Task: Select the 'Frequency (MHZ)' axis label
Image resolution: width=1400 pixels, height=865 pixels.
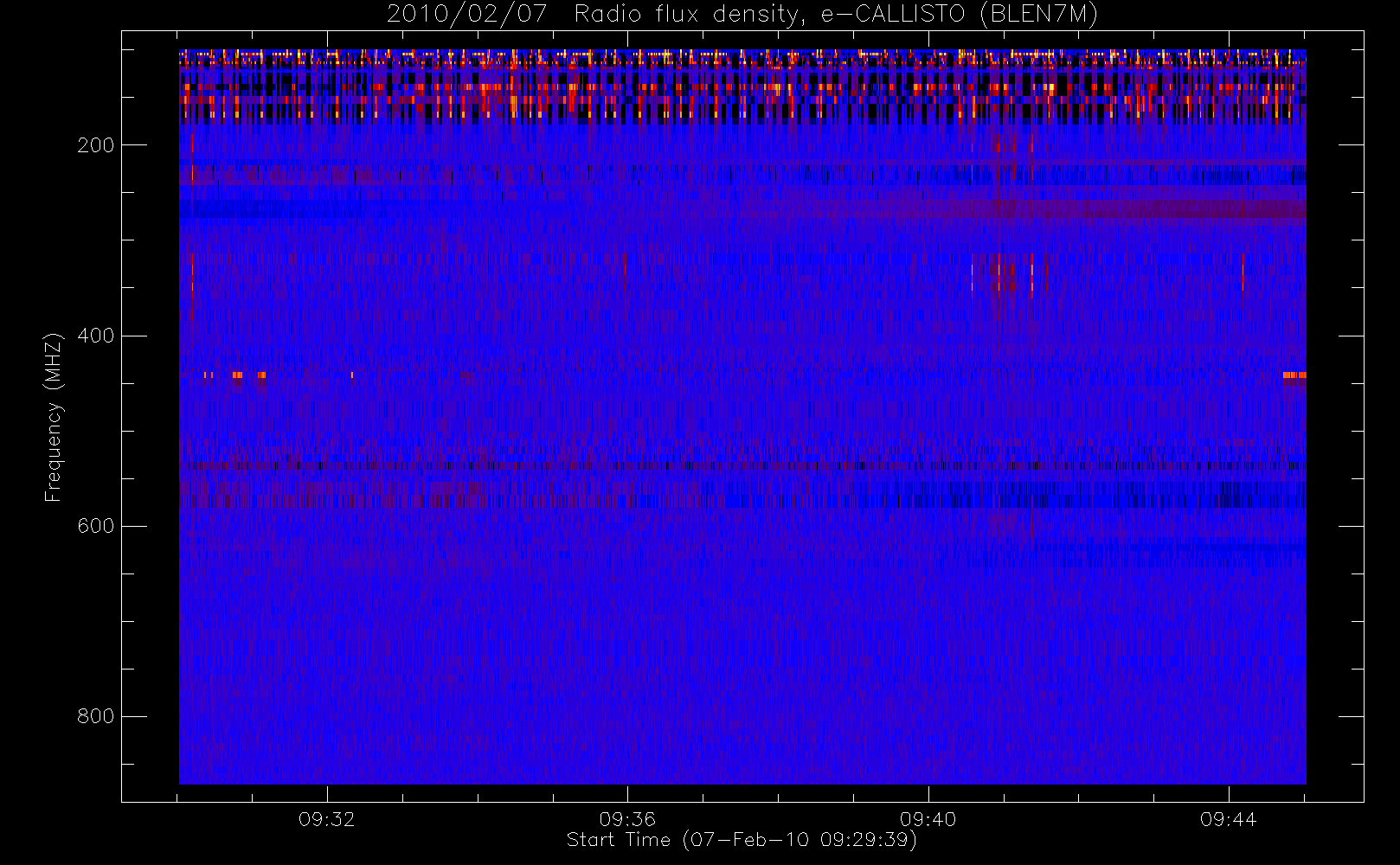Action: pyautogui.click(x=54, y=417)
